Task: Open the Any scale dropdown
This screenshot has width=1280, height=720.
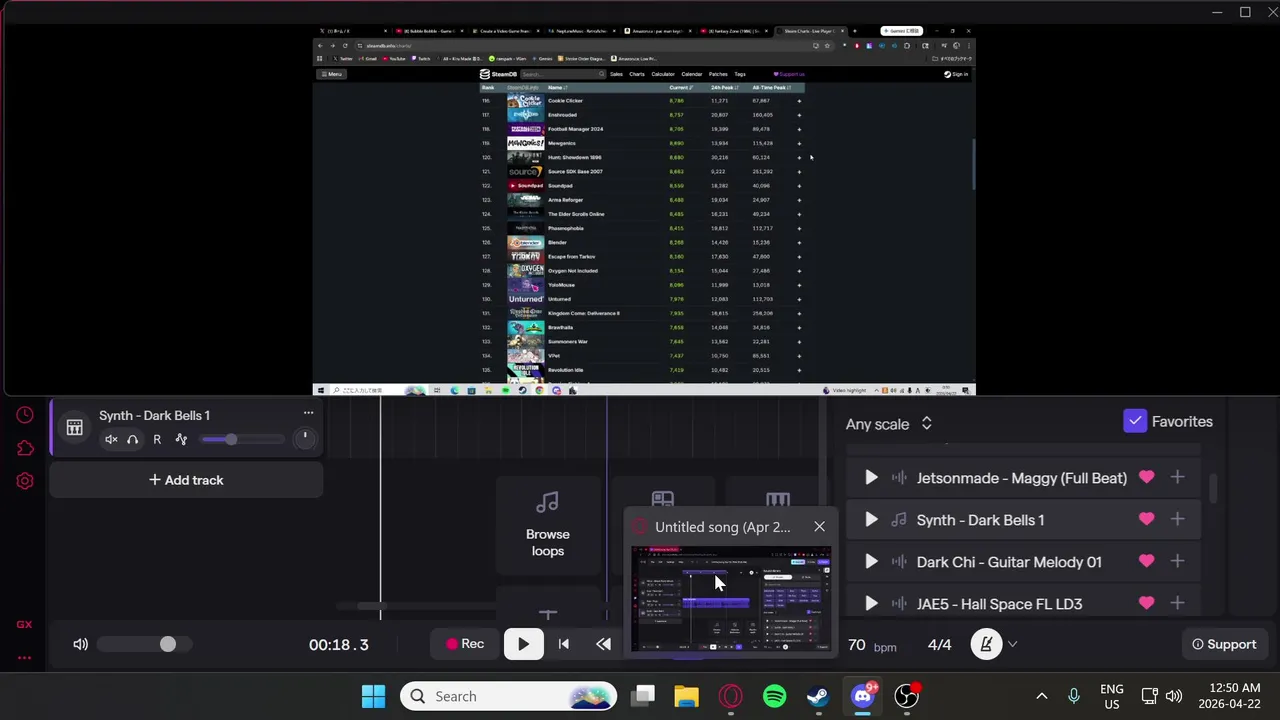Action: tap(888, 424)
